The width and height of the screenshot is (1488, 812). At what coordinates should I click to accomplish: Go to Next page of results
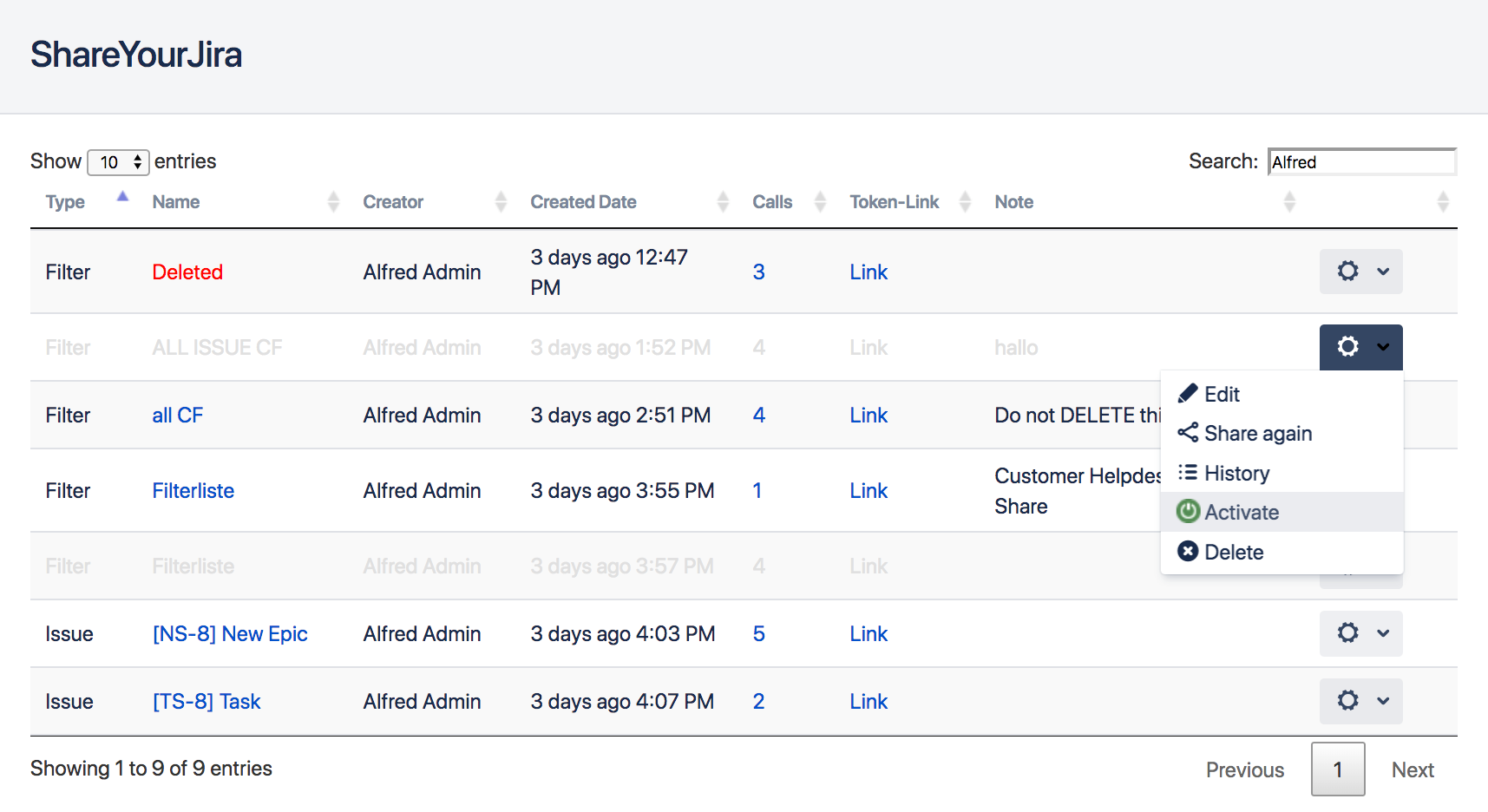tap(1412, 769)
